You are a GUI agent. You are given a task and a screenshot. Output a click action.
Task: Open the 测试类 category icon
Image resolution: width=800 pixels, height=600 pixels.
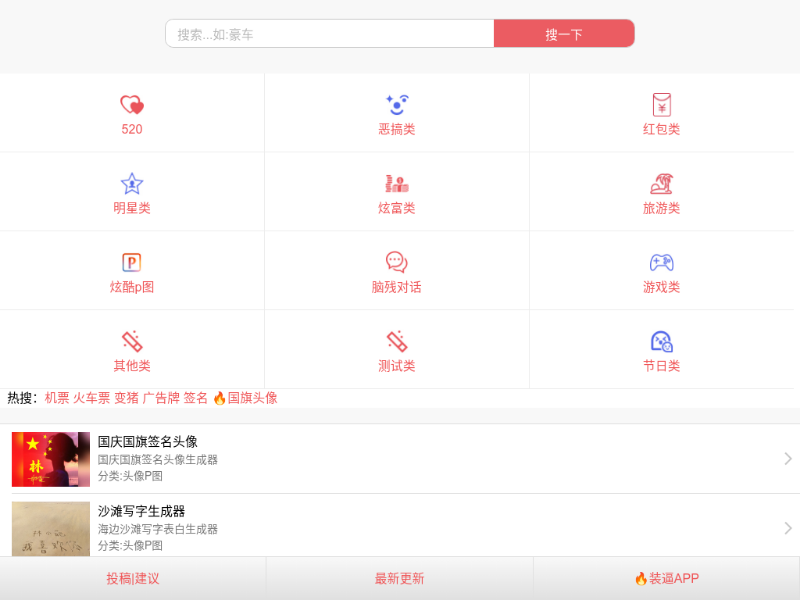(397, 341)
